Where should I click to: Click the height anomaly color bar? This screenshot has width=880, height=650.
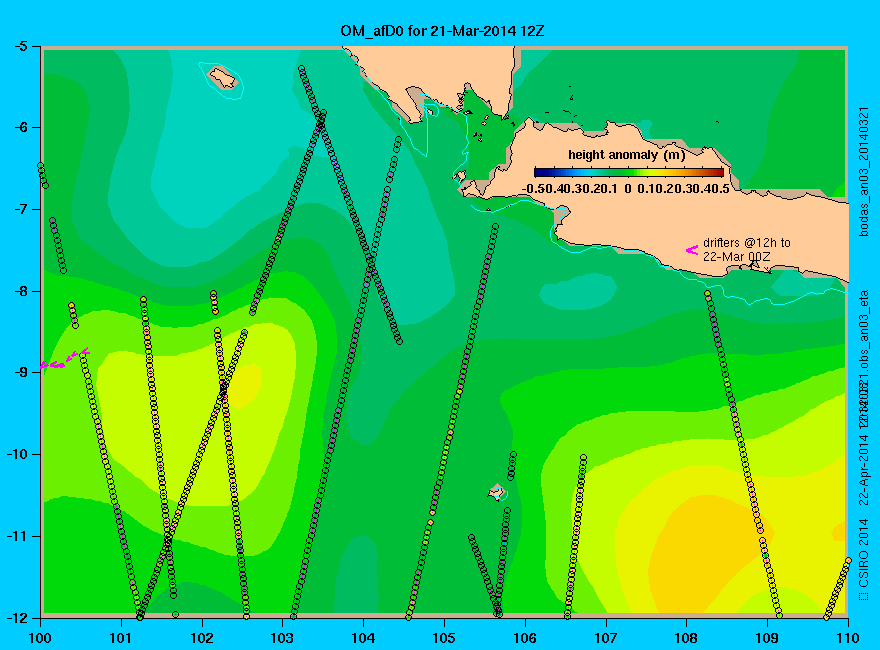(629, 172)
